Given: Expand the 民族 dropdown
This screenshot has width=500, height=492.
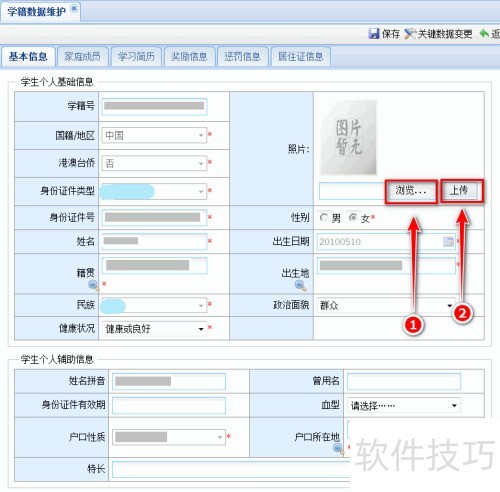Looking at the screenshot, I should [154, 305].
